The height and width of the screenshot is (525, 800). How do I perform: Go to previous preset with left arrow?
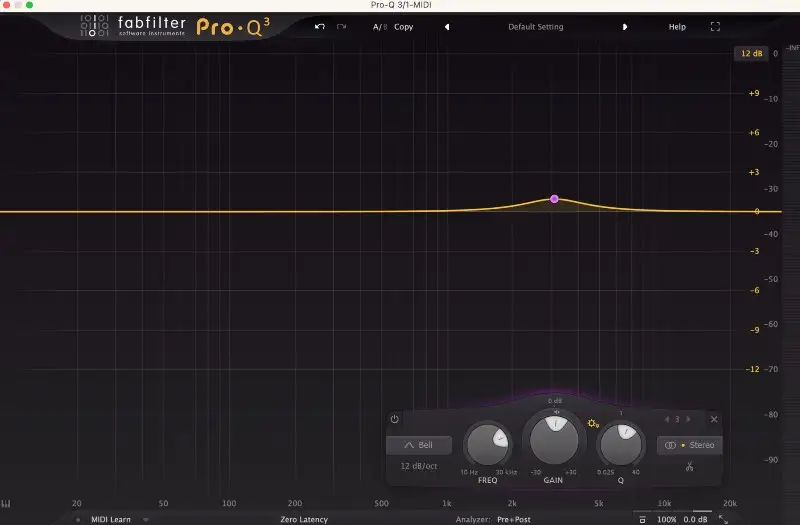(x=447, y=27)
